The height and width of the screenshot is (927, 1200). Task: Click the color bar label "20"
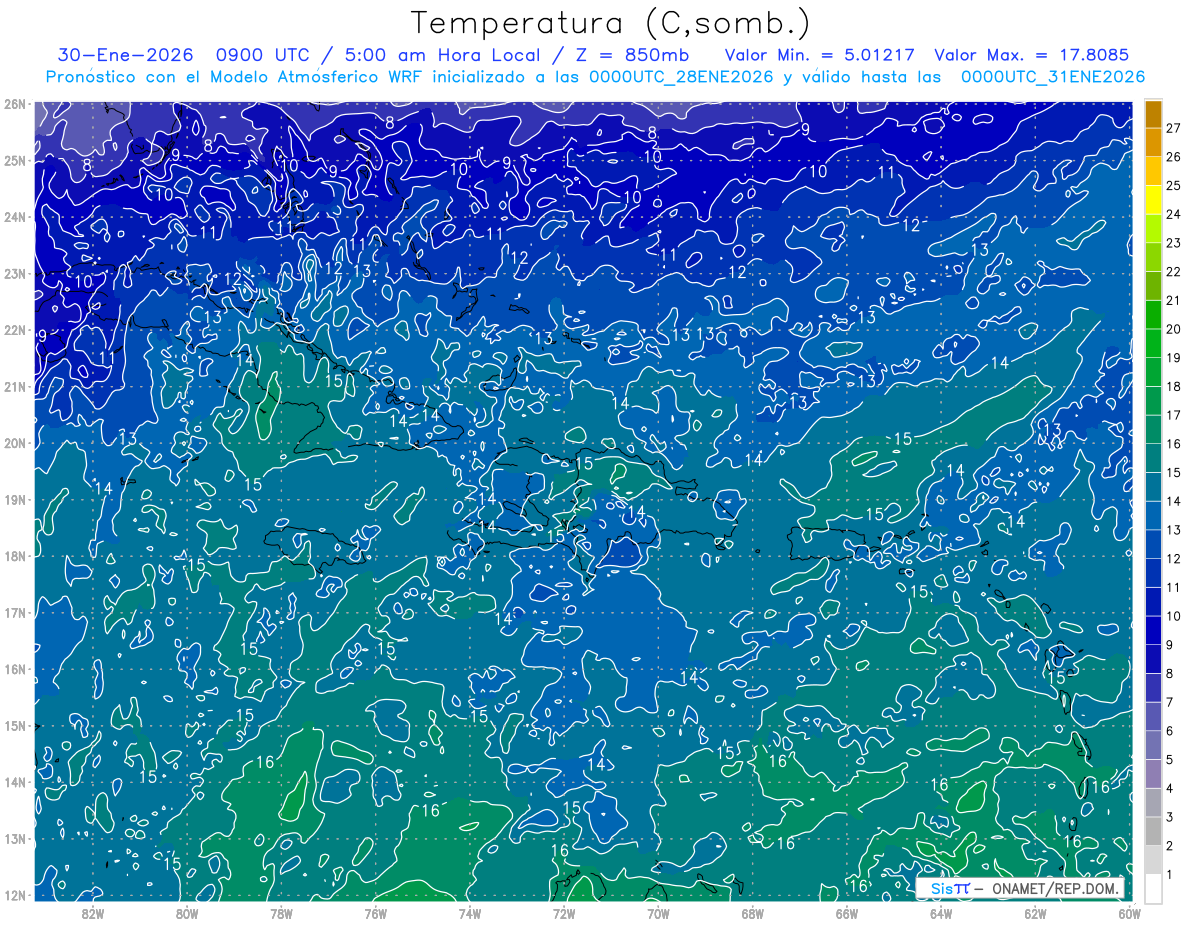click(1173, 329)
